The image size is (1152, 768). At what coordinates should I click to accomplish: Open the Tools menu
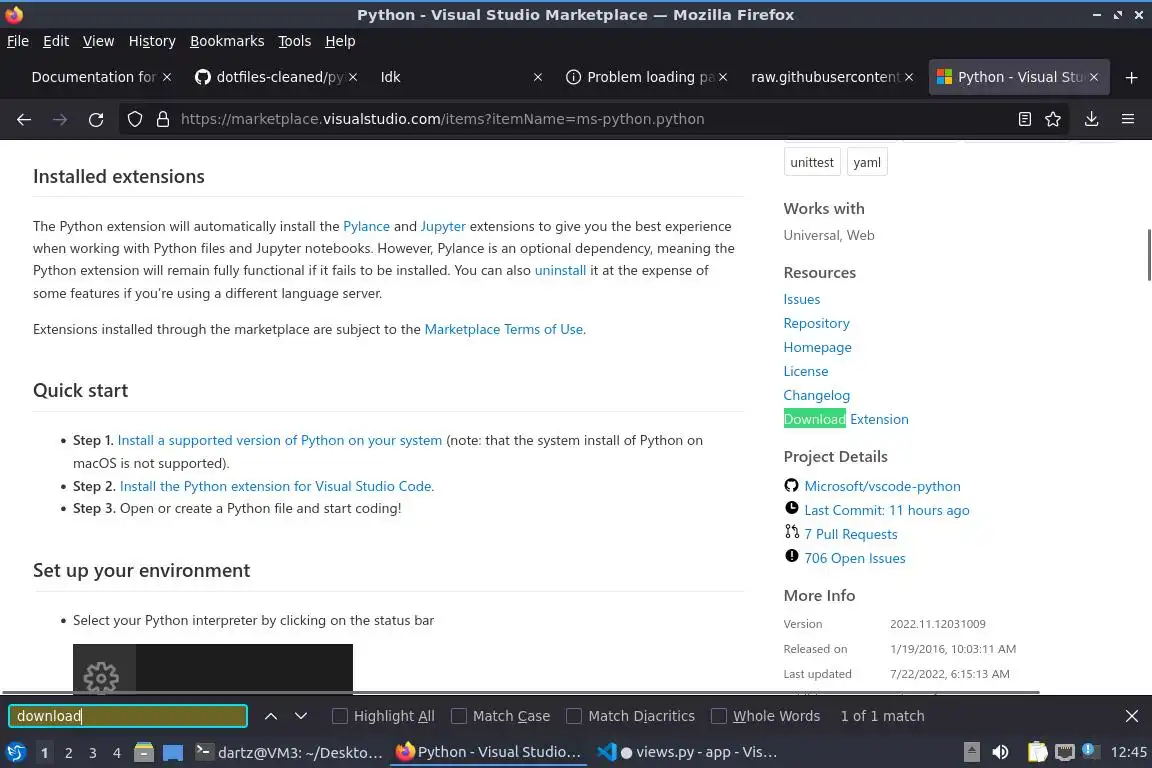tap(295, 41)
